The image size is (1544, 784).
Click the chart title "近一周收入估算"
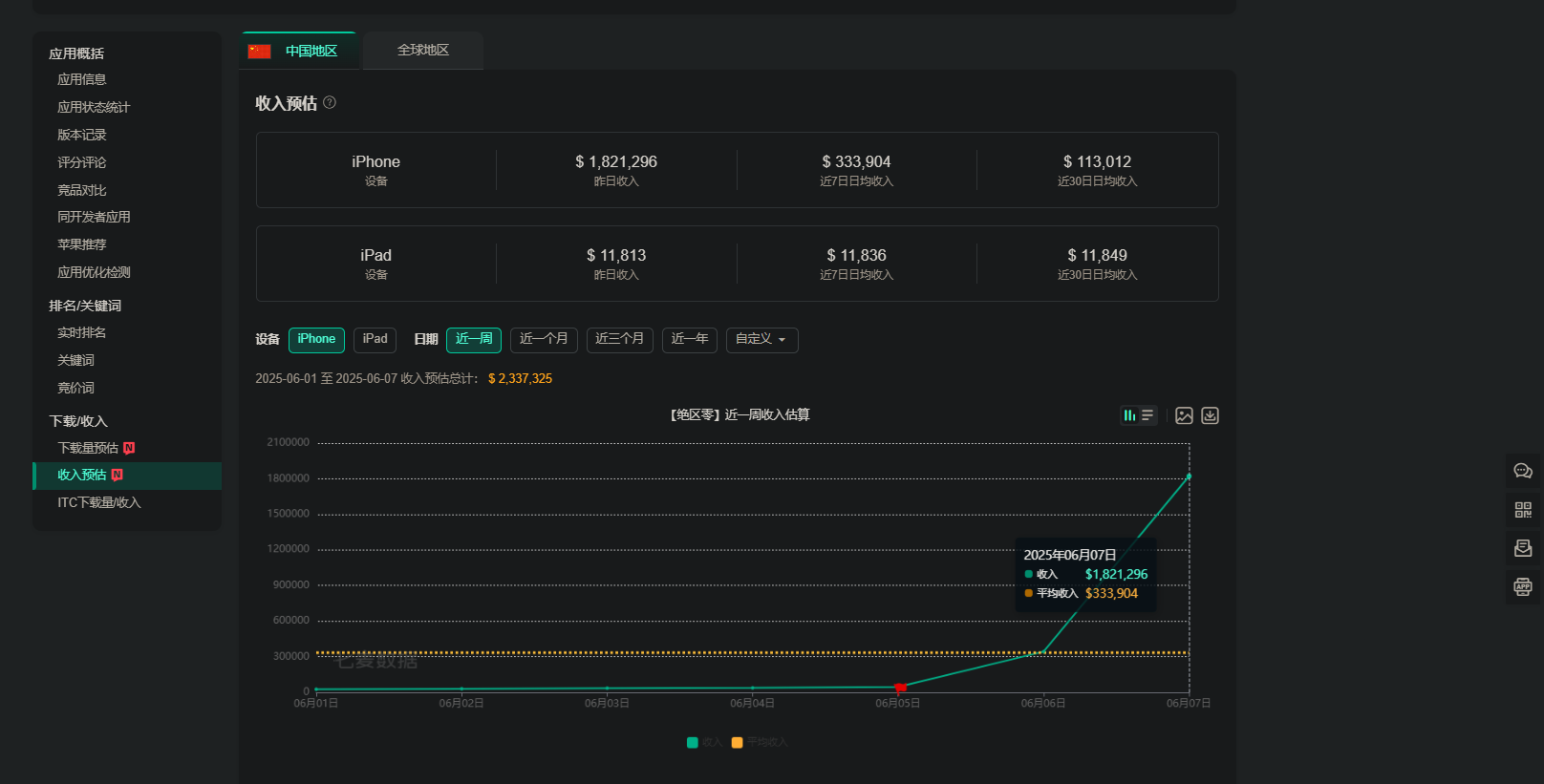767,415
